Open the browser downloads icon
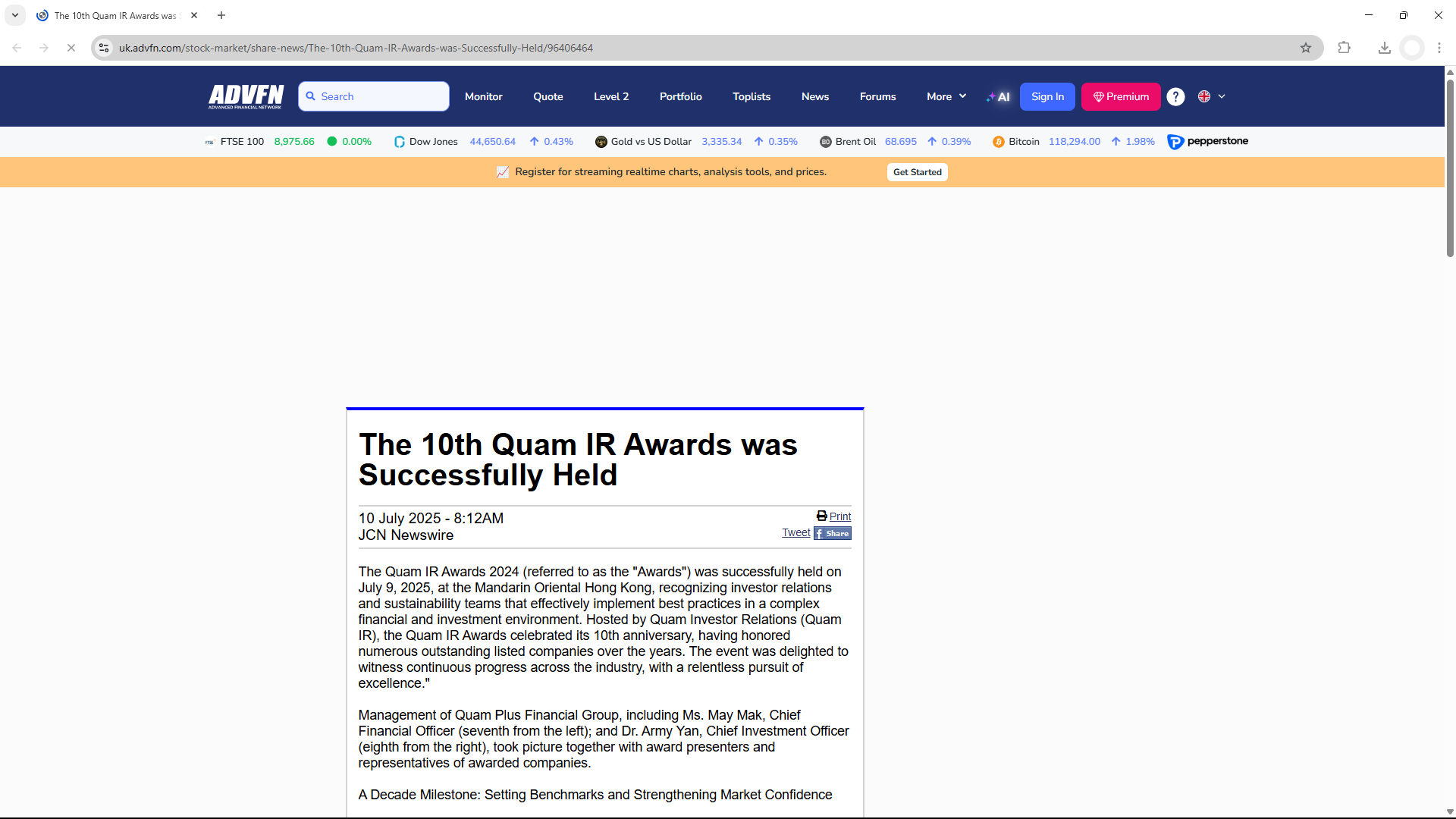This screenshot has height=819, width=1456. point(1385,48)
